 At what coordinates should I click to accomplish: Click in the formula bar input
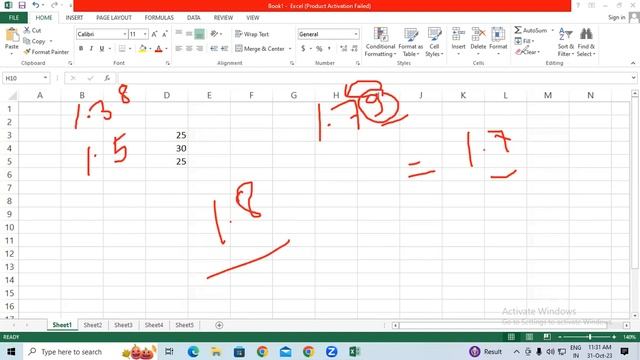pyautogui.click(x=373, y=78)
